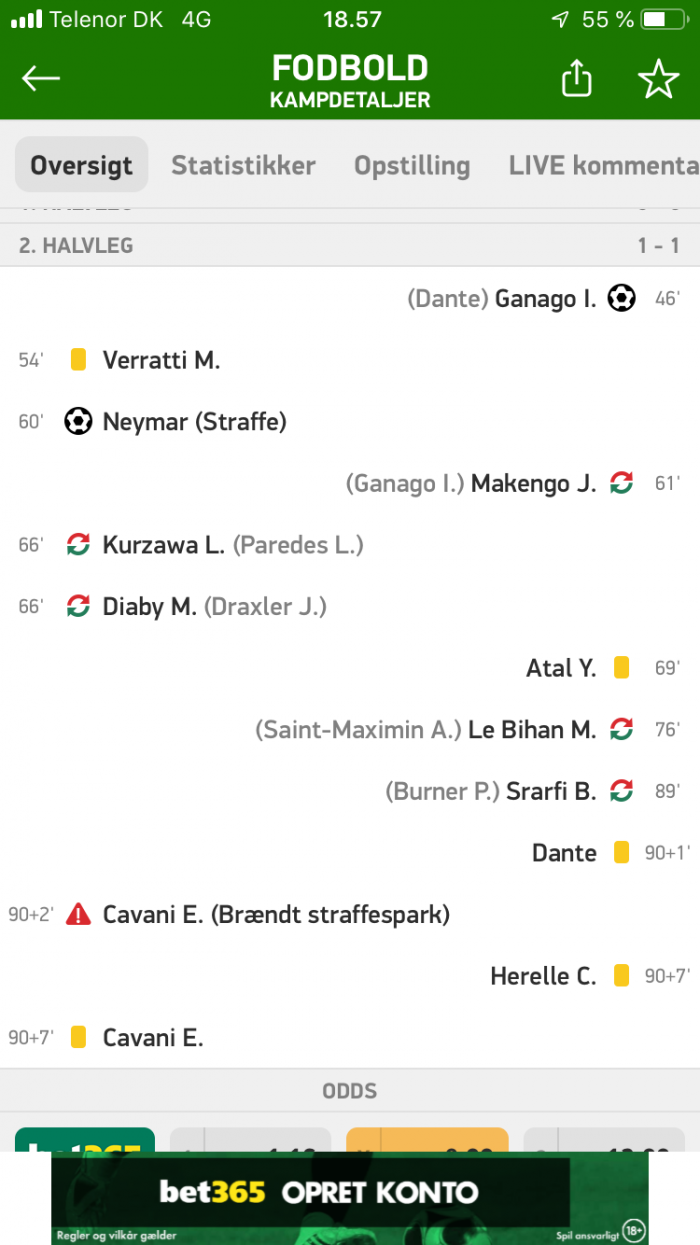Click Neymar's penalty goal ball icon
The image size is (700, 1245).
pos(78,421)
